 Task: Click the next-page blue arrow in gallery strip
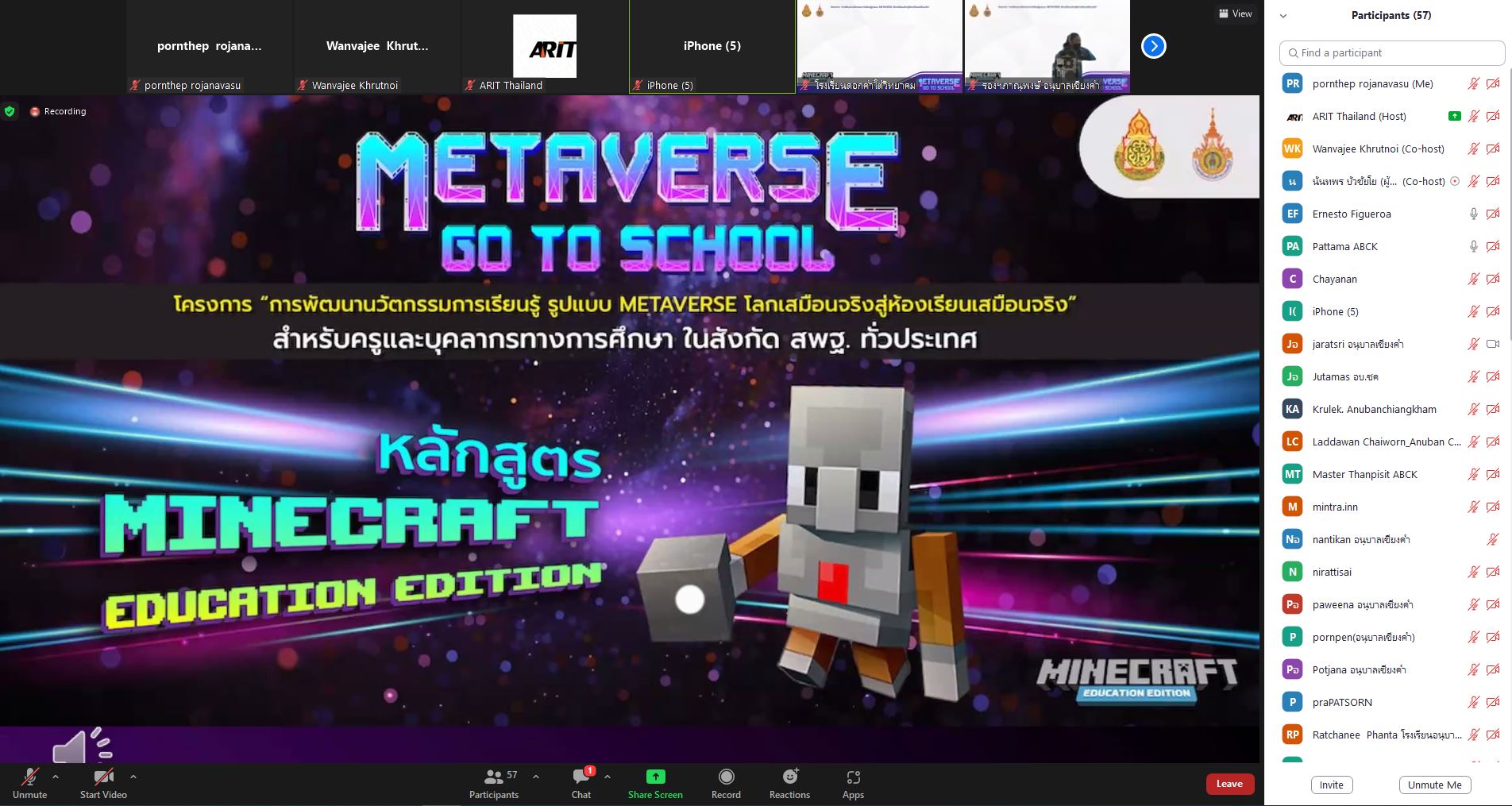[1154, 46]
